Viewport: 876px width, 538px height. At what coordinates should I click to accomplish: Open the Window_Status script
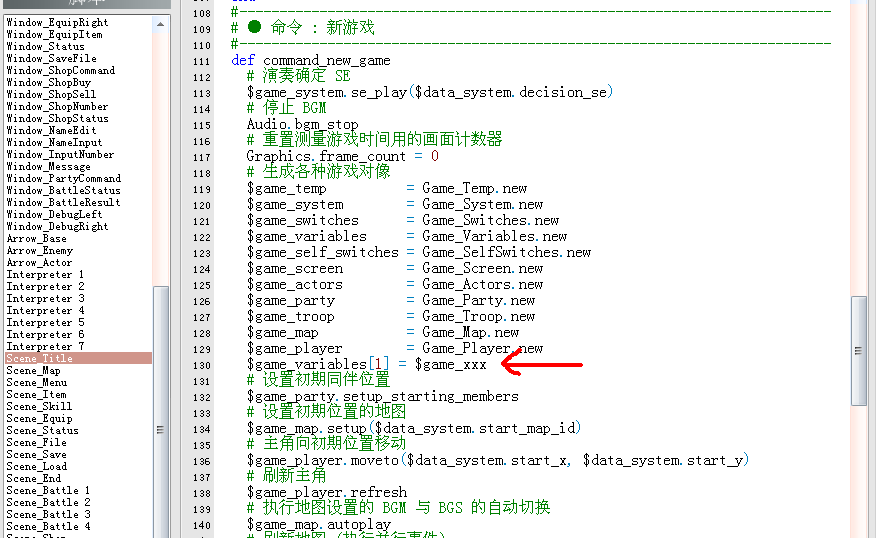coord(45,46)
